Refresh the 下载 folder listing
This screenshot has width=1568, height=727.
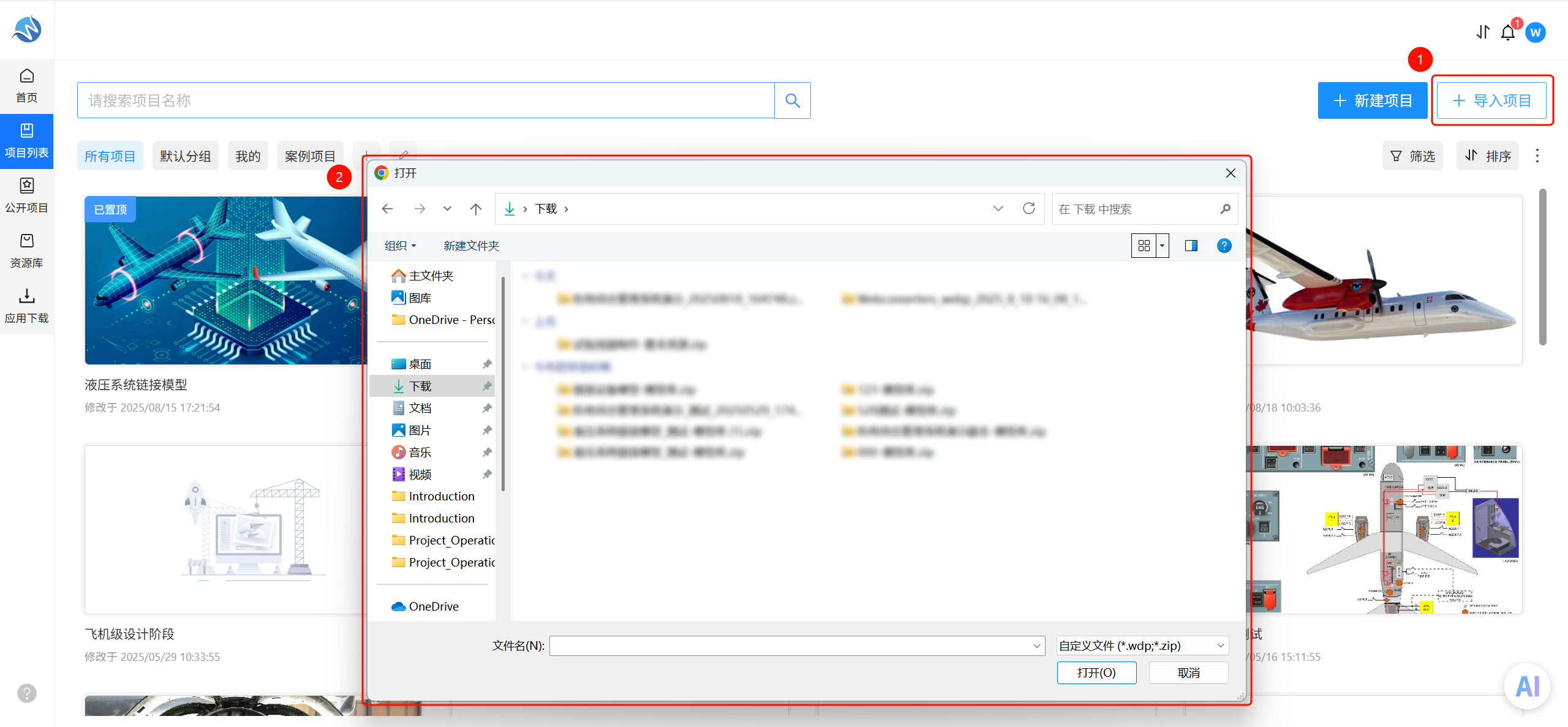tap(1029, 209)
